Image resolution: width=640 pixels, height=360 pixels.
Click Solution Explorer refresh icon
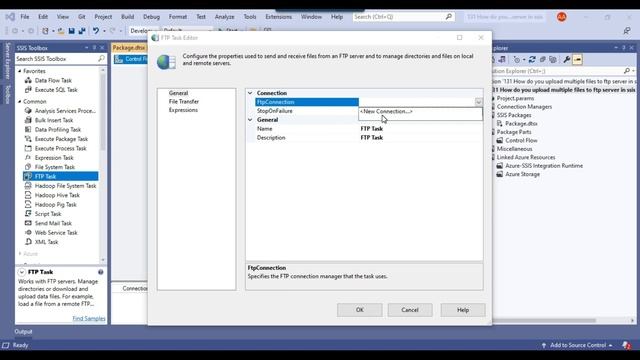pos(532,60)
